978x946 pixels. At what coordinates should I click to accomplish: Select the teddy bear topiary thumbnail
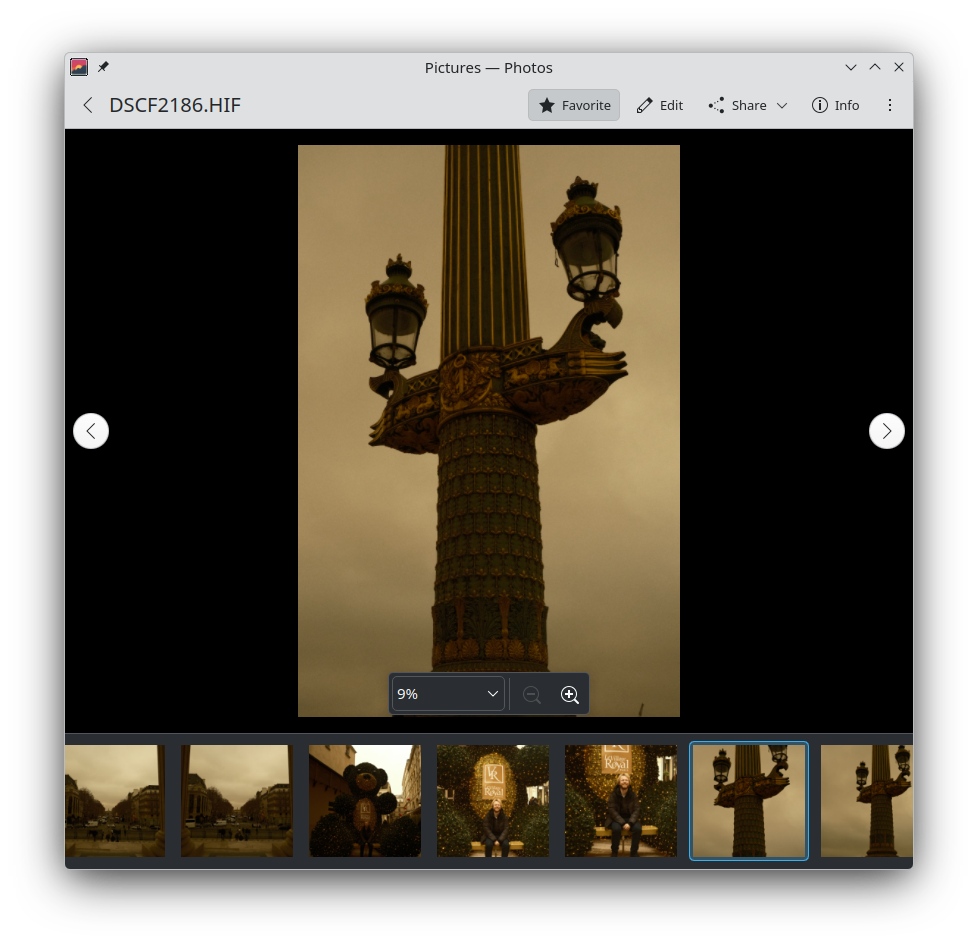coord(365,800)
